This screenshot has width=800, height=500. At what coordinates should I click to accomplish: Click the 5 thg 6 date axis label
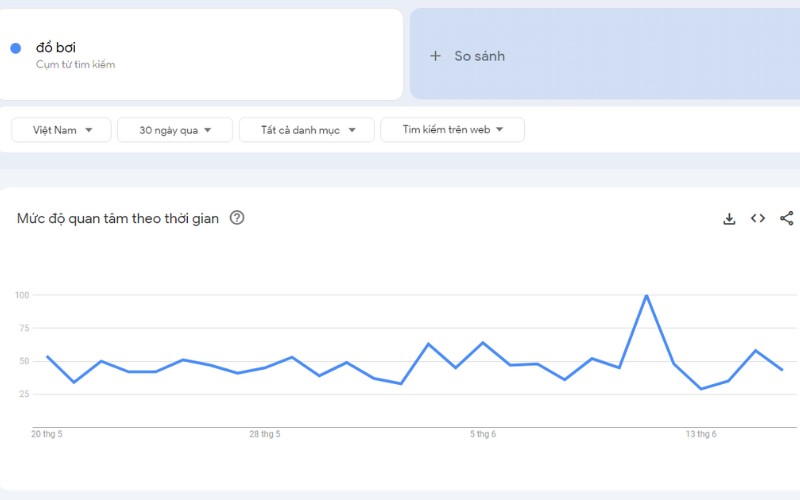pos(483,434)
